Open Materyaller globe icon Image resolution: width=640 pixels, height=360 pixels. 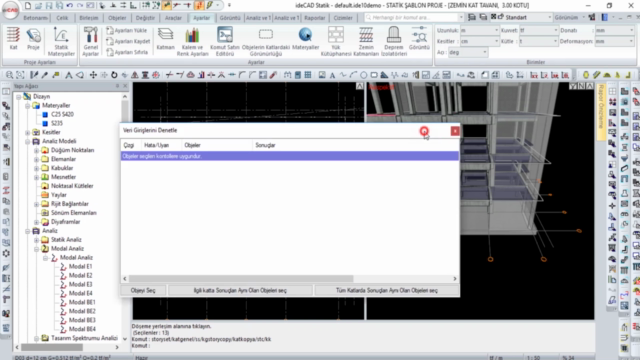coord(305,39)
